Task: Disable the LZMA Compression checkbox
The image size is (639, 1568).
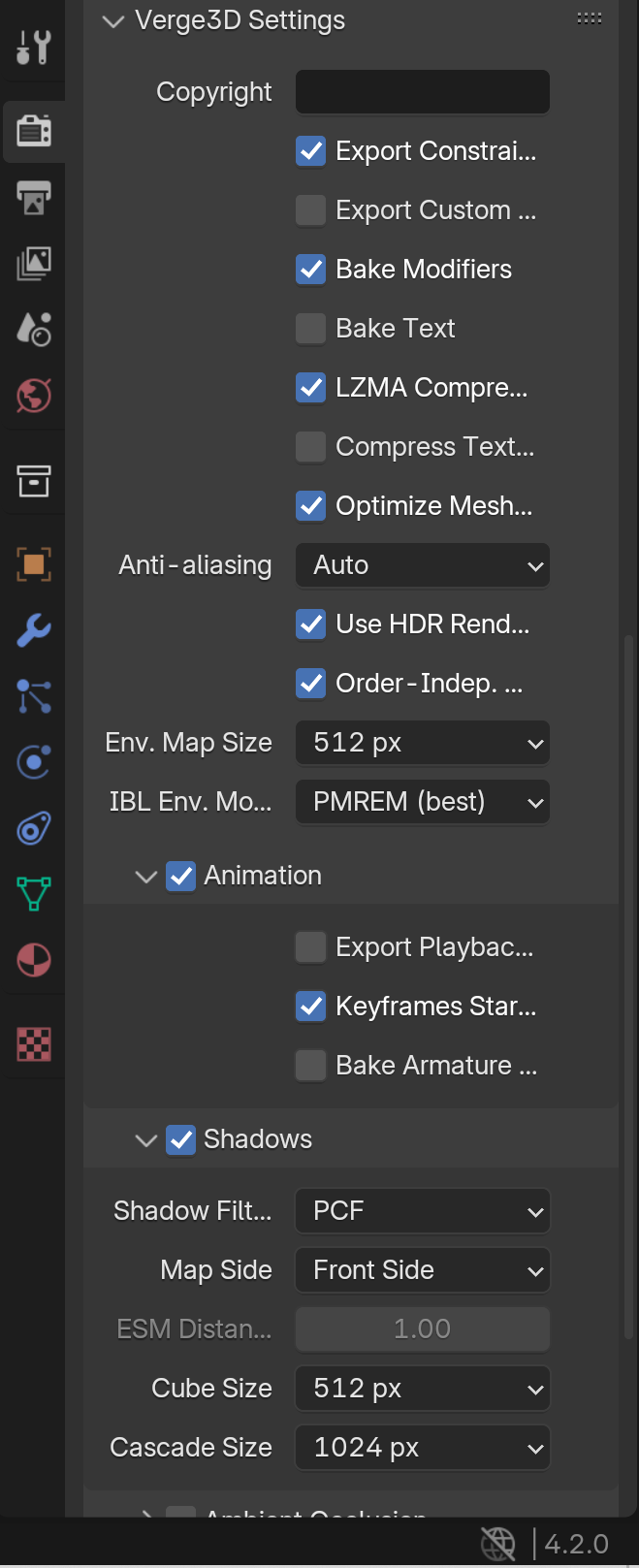Action: tap(310, 388)
